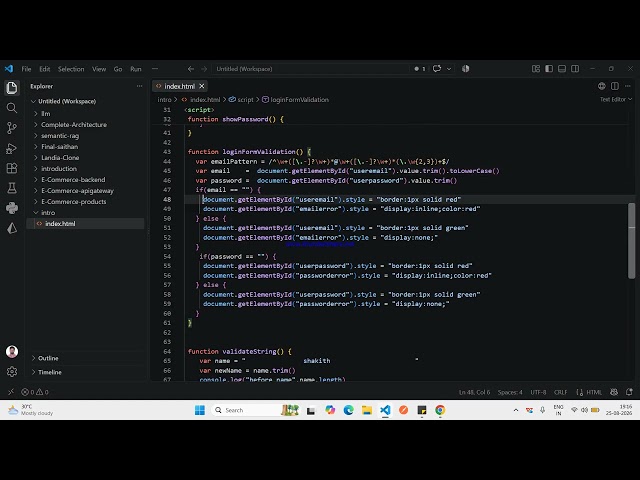Viewport: 640px width, 480px height.
Task: Open the Text Editor dropdown
Action: 616,99
